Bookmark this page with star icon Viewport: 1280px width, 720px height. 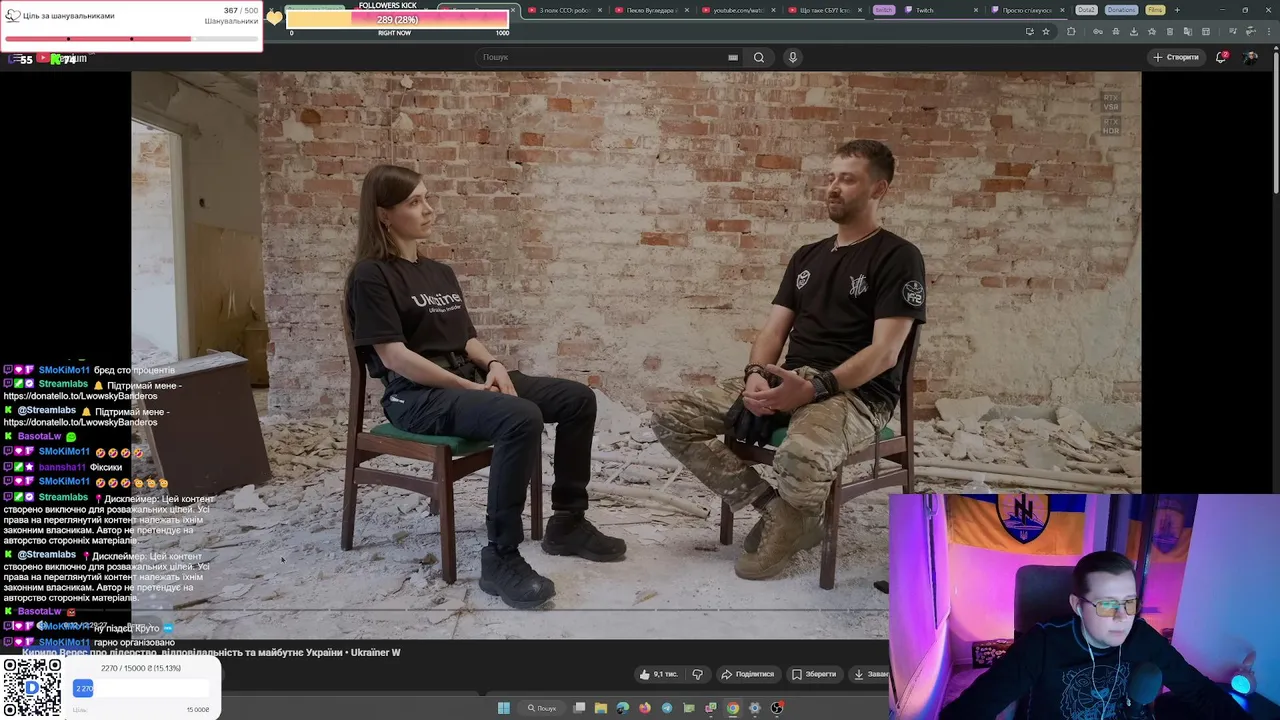coord(1046,31)
